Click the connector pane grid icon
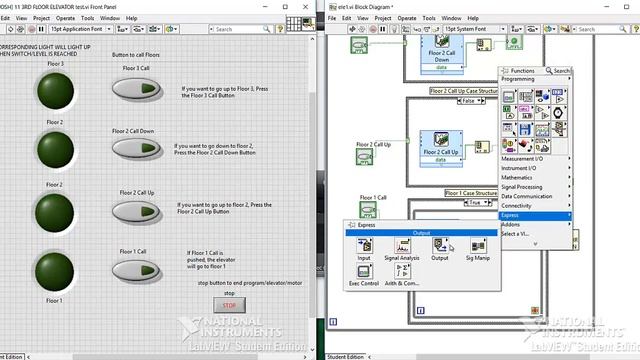 click(294, 24)
